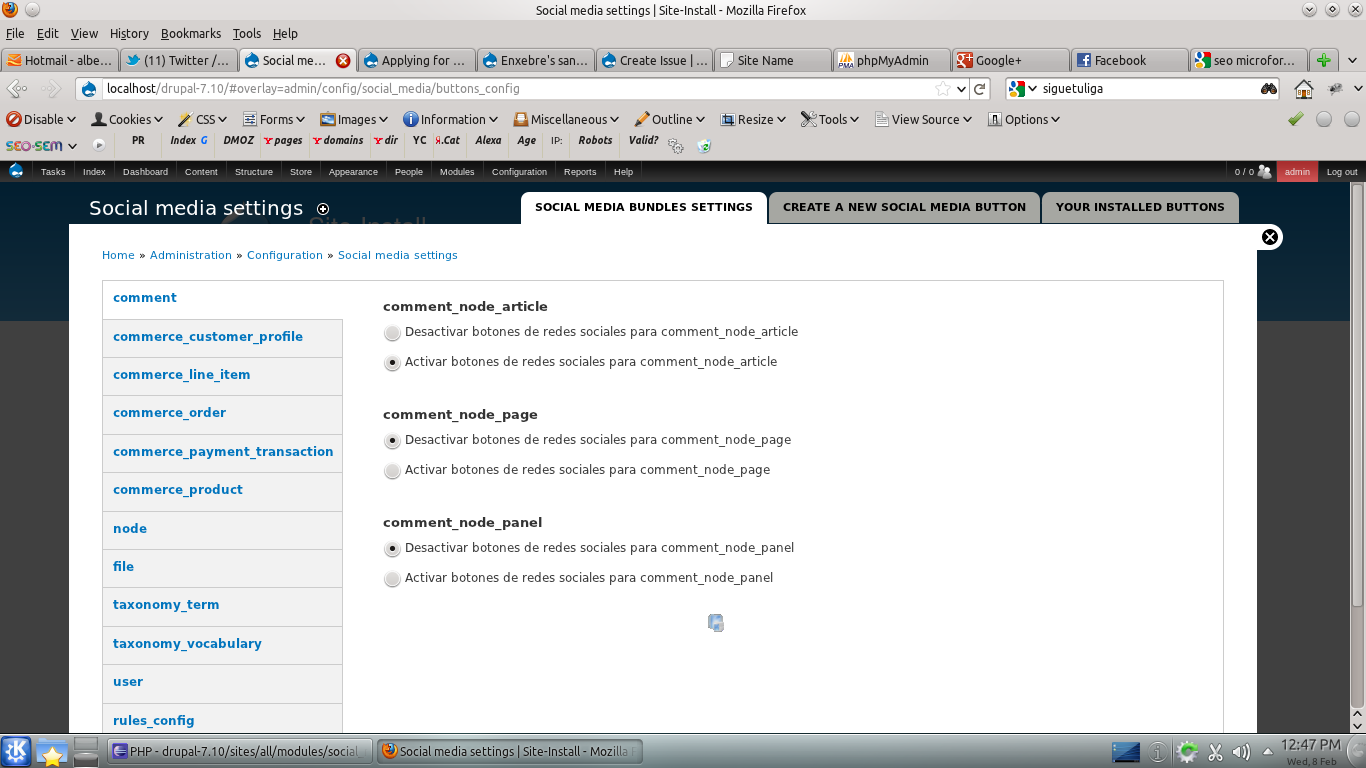Select Desactivar botones for comment_node_page
The image size is (1366, 768).
[x=392, y=441]
